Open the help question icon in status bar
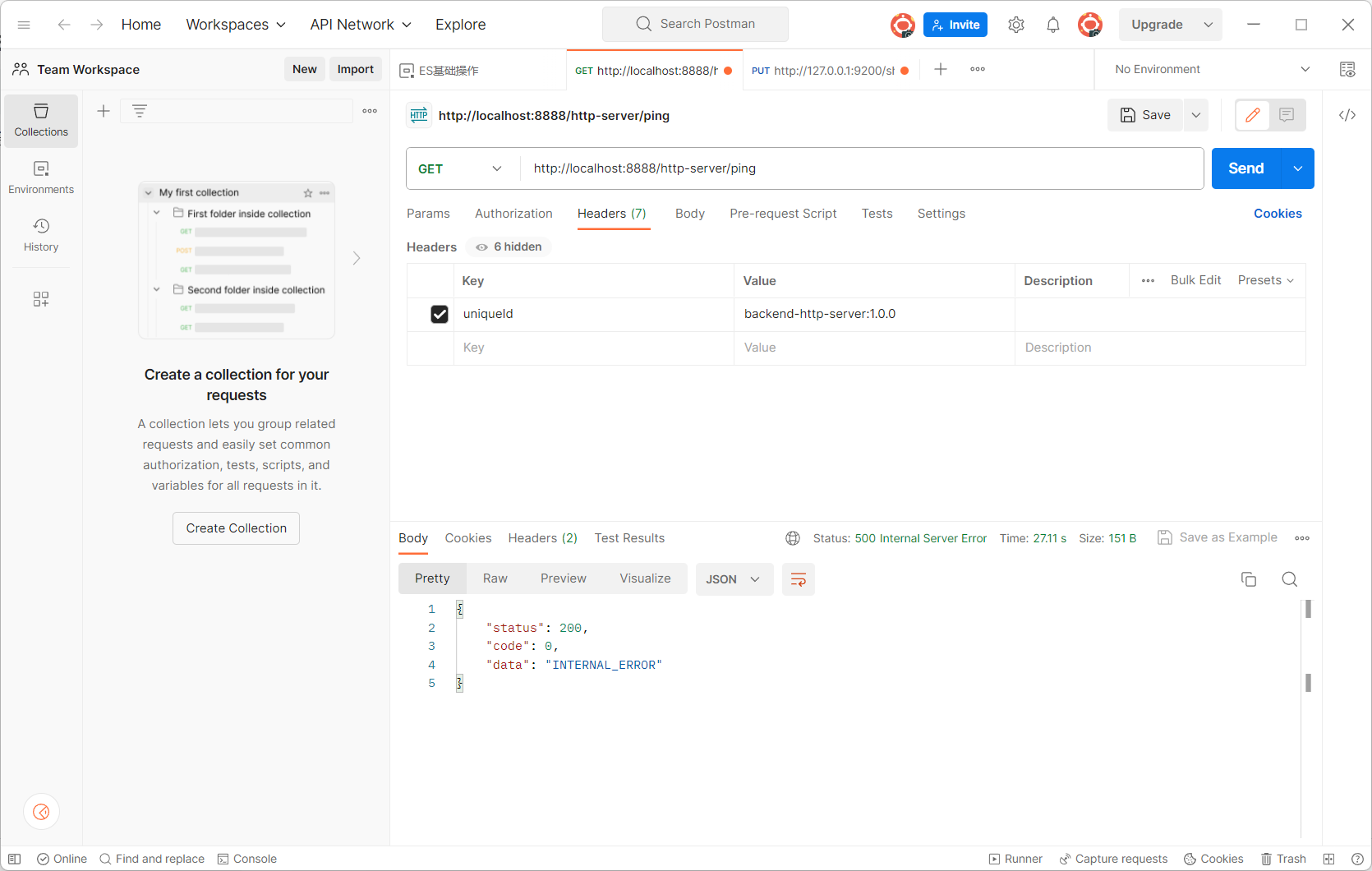 coord(1357,859)
